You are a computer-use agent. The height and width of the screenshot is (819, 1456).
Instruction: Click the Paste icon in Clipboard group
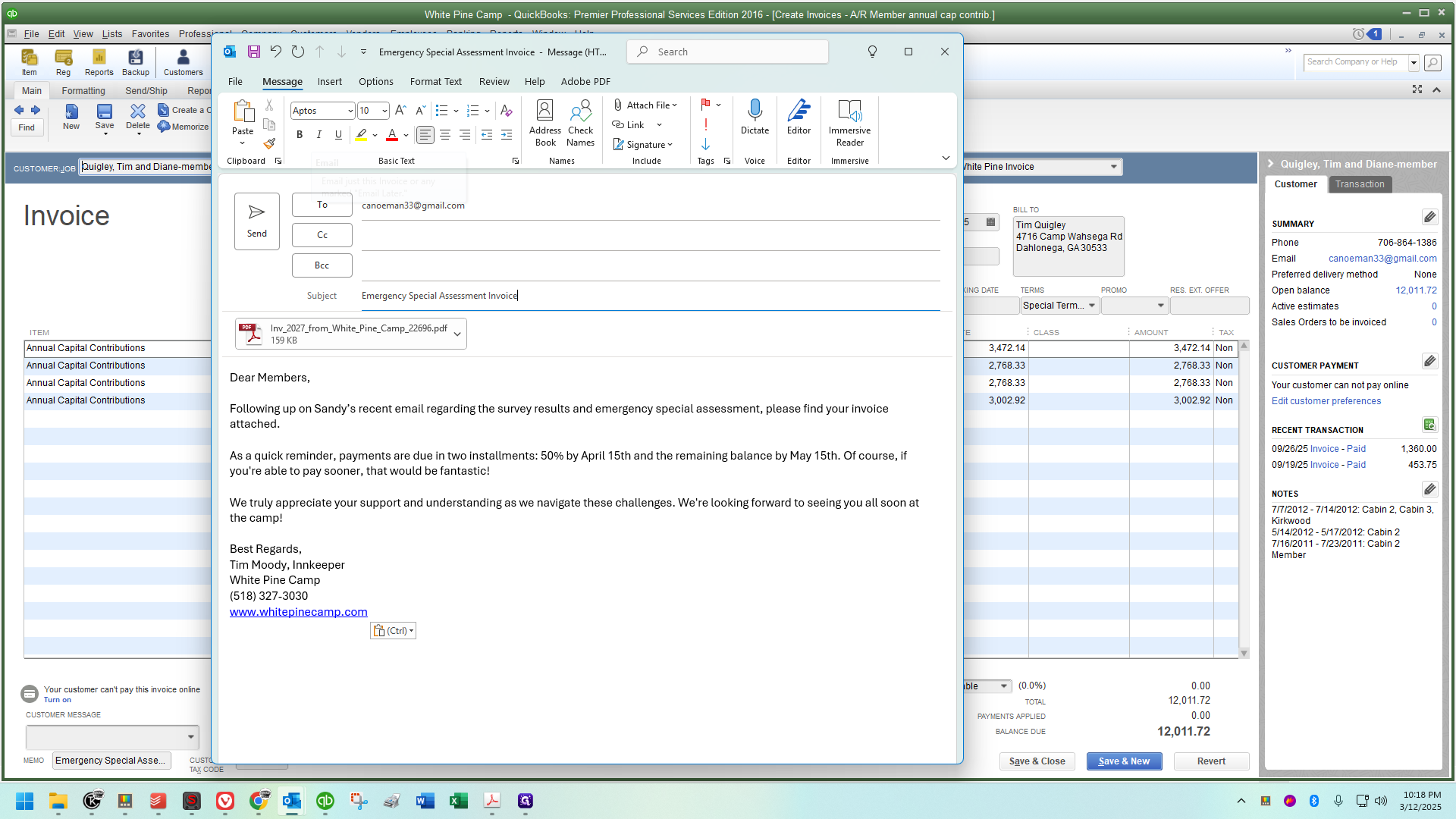coord(243,111)
